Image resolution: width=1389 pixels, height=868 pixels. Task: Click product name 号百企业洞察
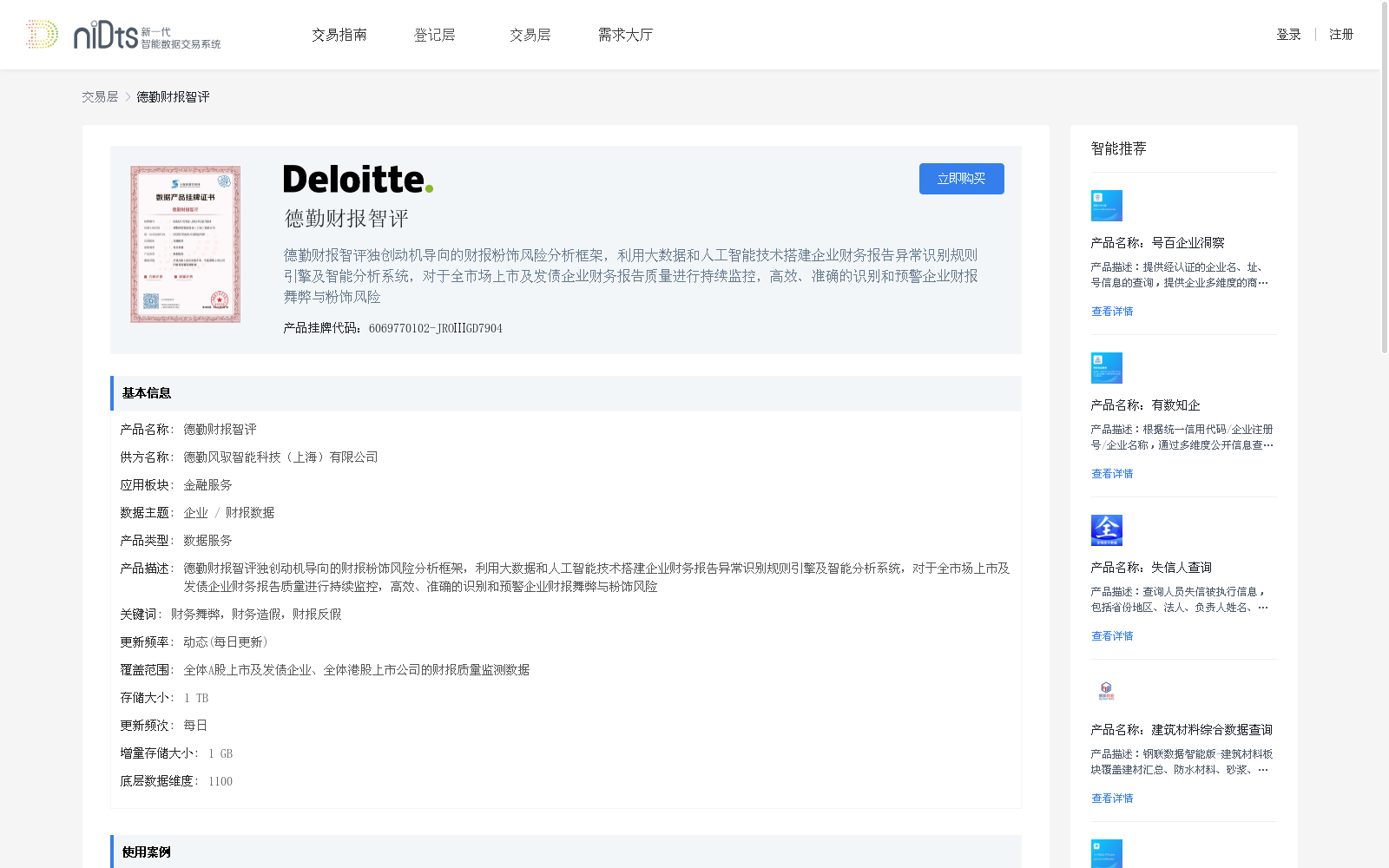[1188, 243]
